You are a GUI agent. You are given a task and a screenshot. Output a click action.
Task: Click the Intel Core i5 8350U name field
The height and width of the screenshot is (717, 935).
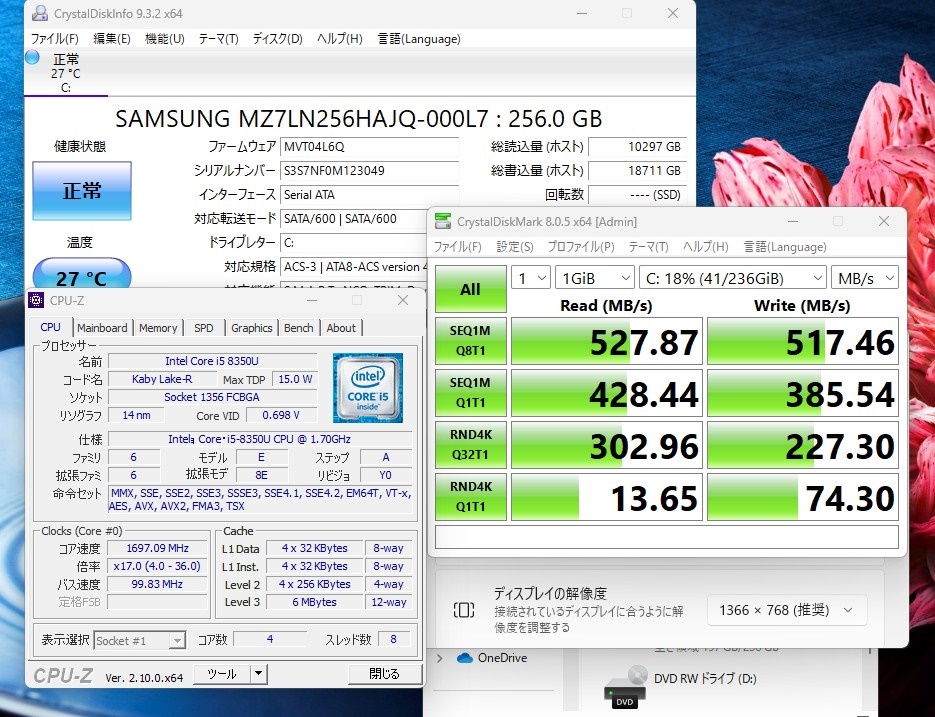(x=212, y=361)
